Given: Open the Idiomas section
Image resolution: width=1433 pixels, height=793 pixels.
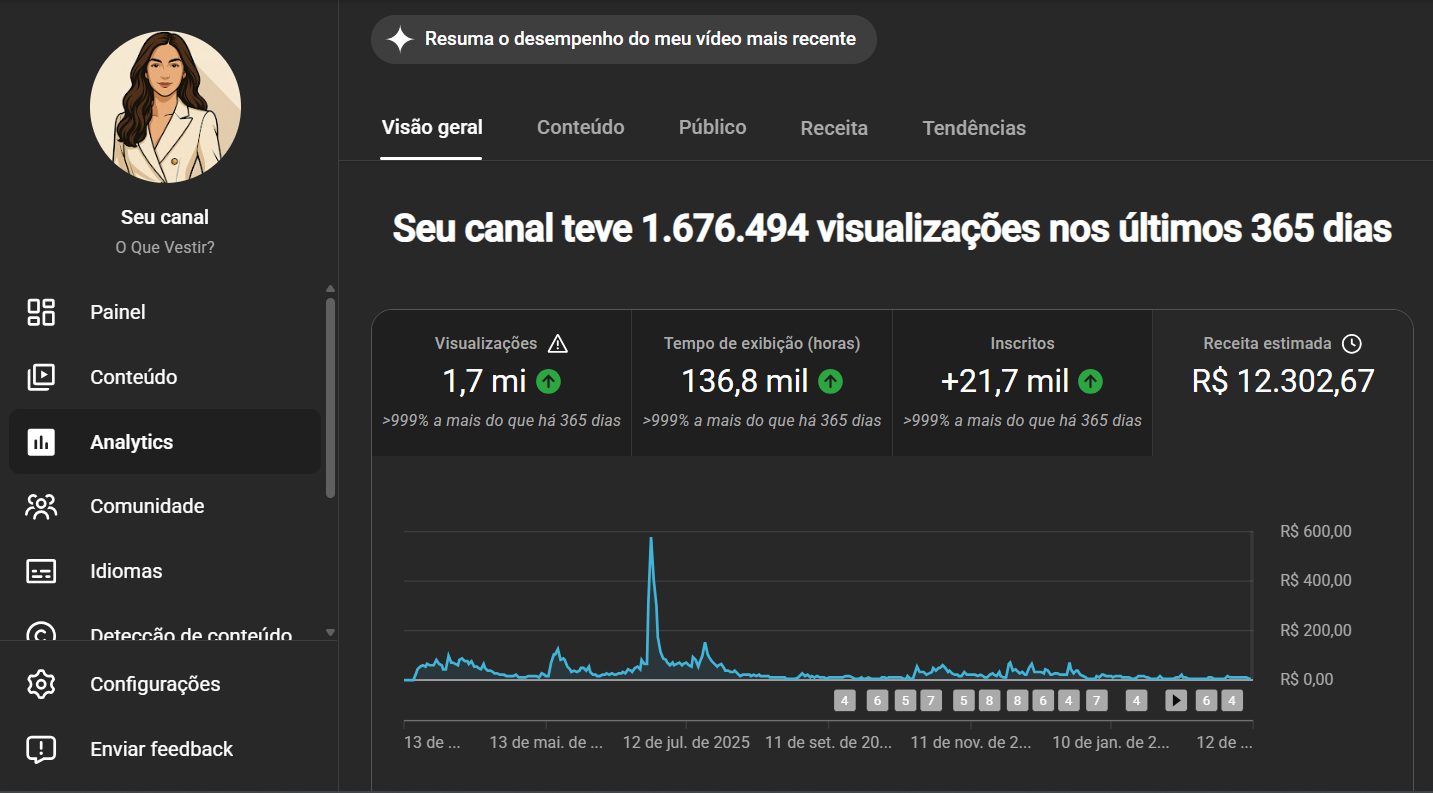Looking at the screenshot, I should pyautogui.click(x=126, y=571).
